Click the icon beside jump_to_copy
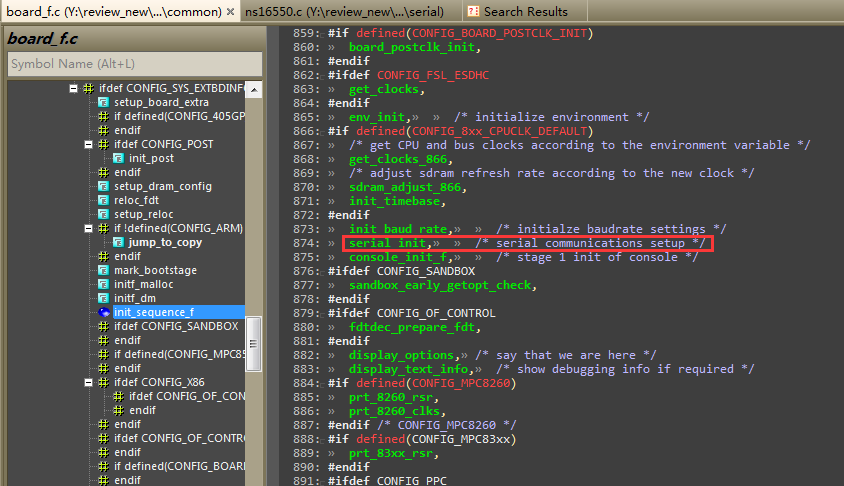Viewport: 844px width, 486px height. [x=118, y=242]
